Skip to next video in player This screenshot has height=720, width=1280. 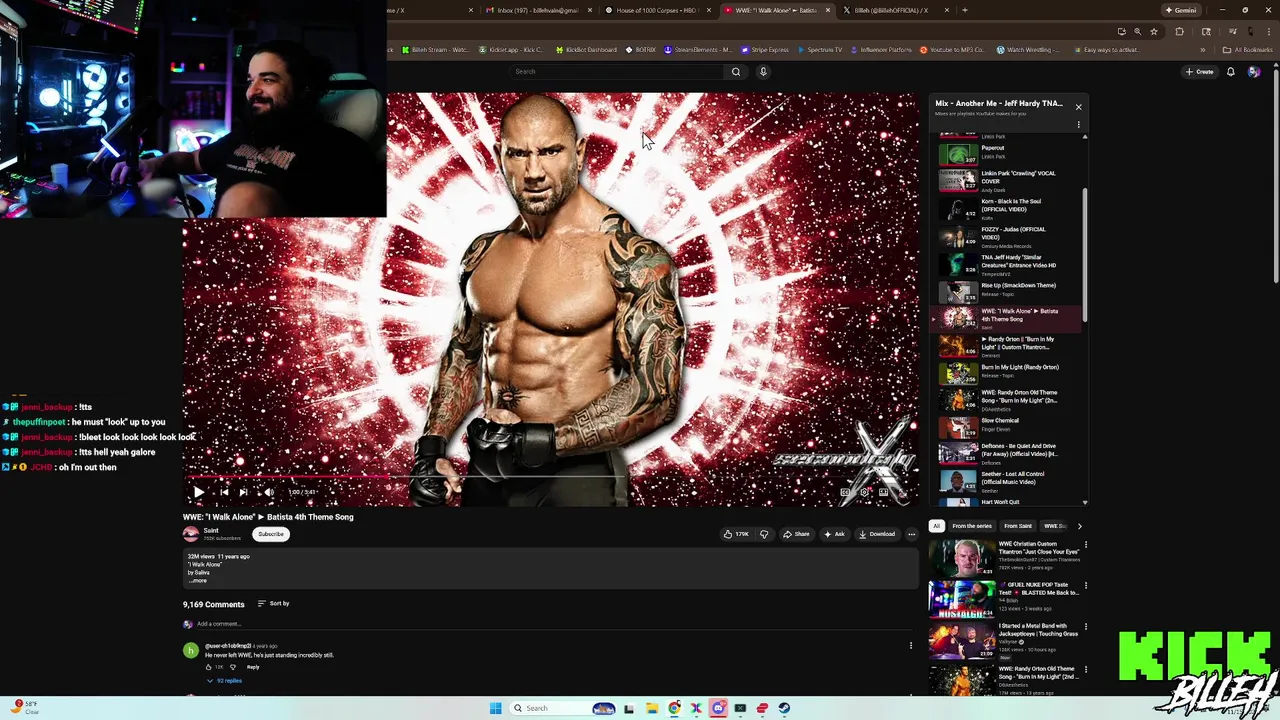pos(244,492)
